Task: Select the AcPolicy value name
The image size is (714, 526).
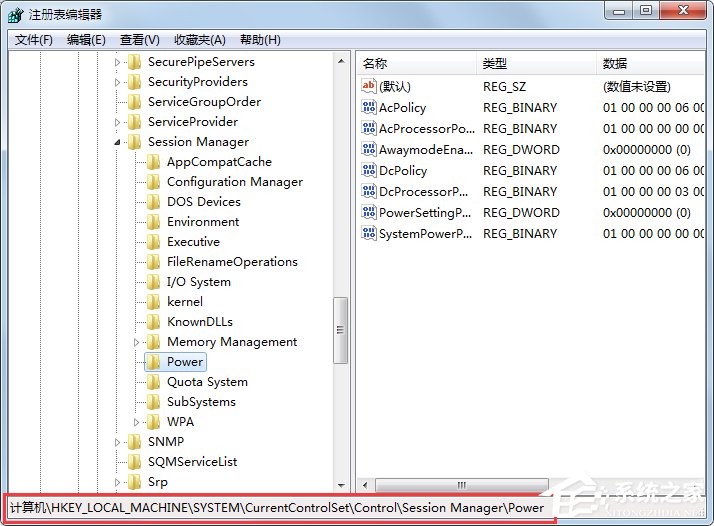Action: coord(403,108)
